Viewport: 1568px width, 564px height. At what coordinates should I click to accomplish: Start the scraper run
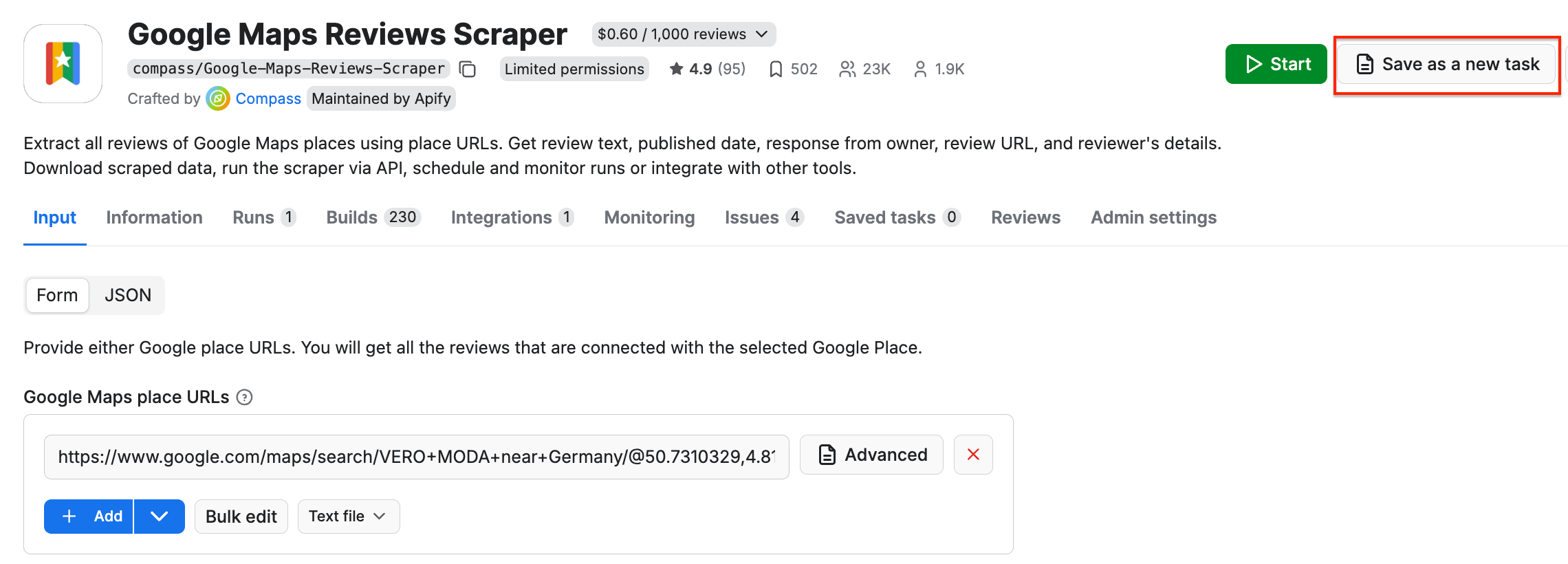[1276, 63]
